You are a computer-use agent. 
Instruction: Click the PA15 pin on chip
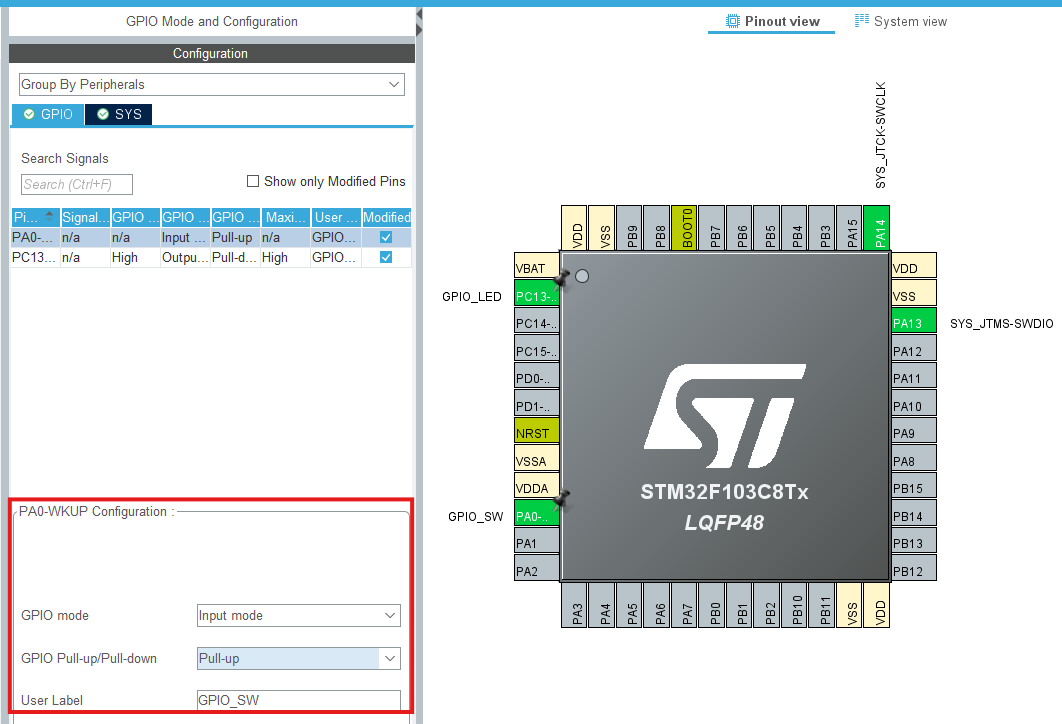pos(849,228)
